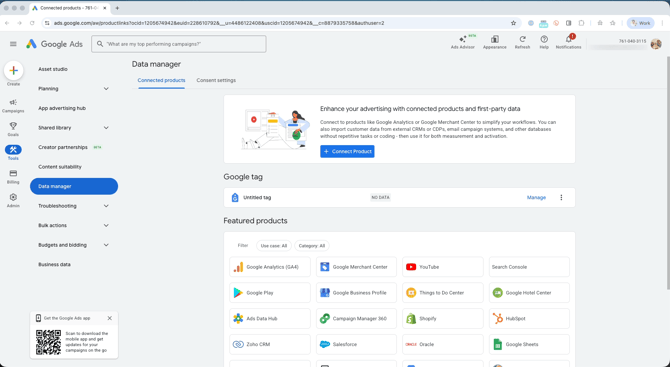Viewport: 670px width, 367px height.
Task: Select Salesforce product card
Action: [356, 344]
